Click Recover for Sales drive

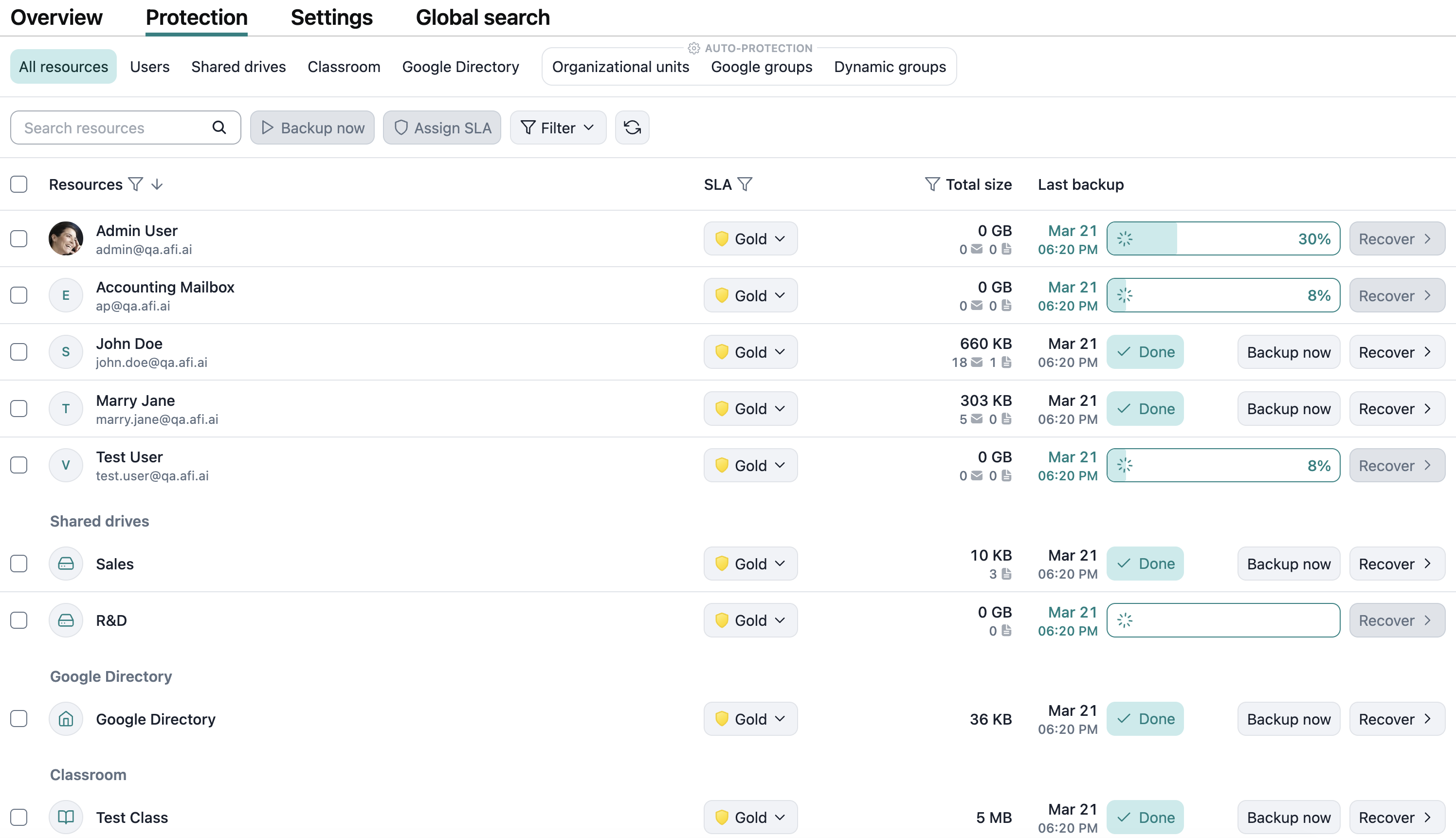click(x=1396, y=564)
